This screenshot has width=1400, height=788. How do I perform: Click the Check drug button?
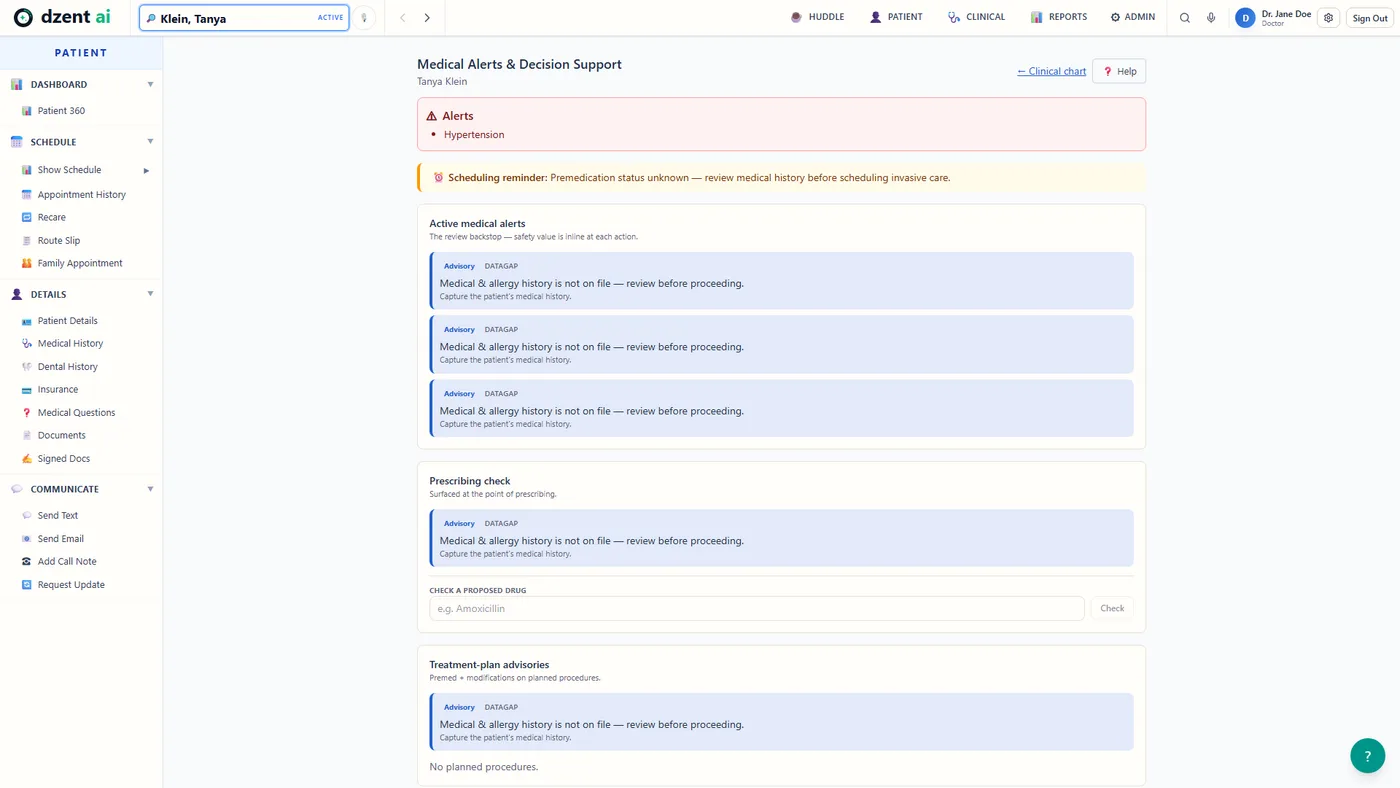pyautogui.click(x=1112, y=609)
